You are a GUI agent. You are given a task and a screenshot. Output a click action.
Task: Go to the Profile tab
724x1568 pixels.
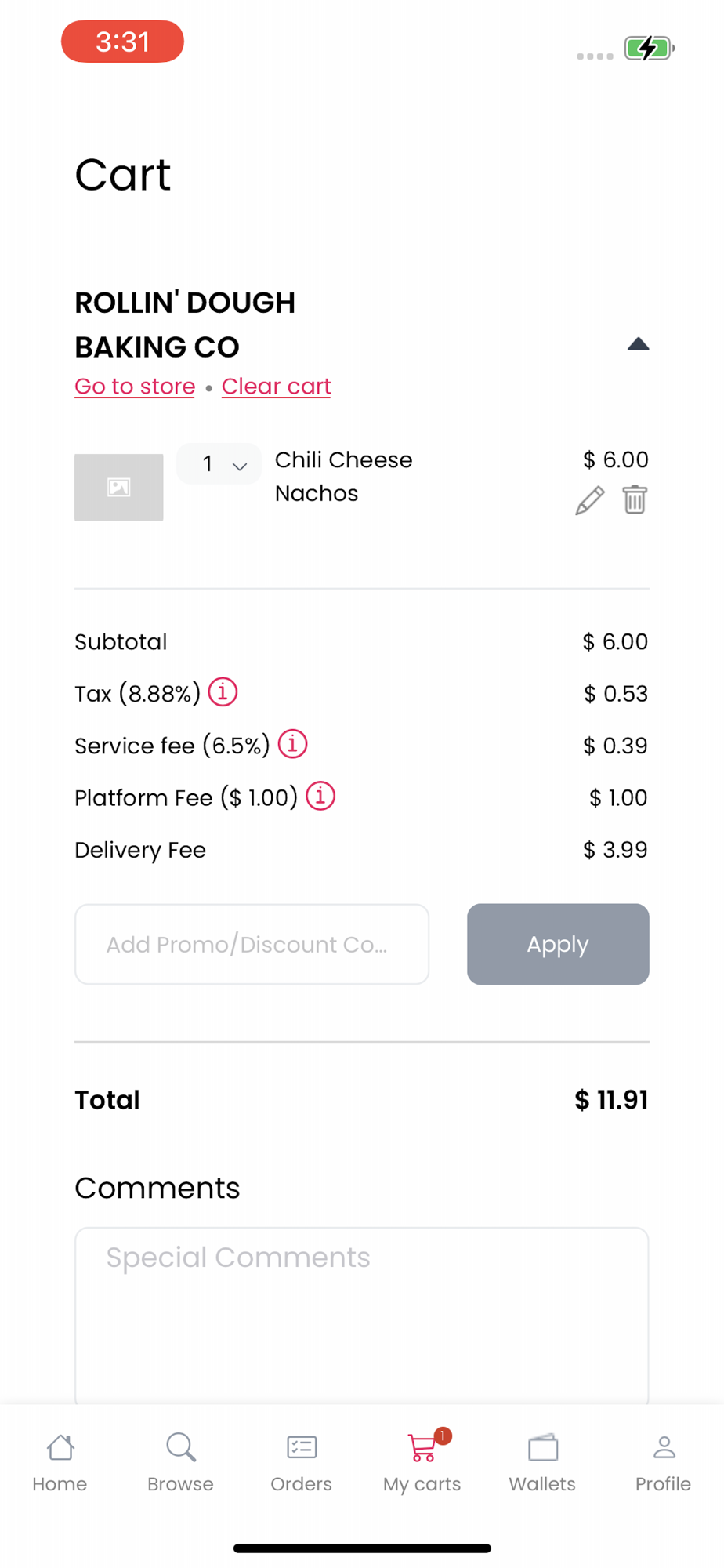coord(663,1461)
